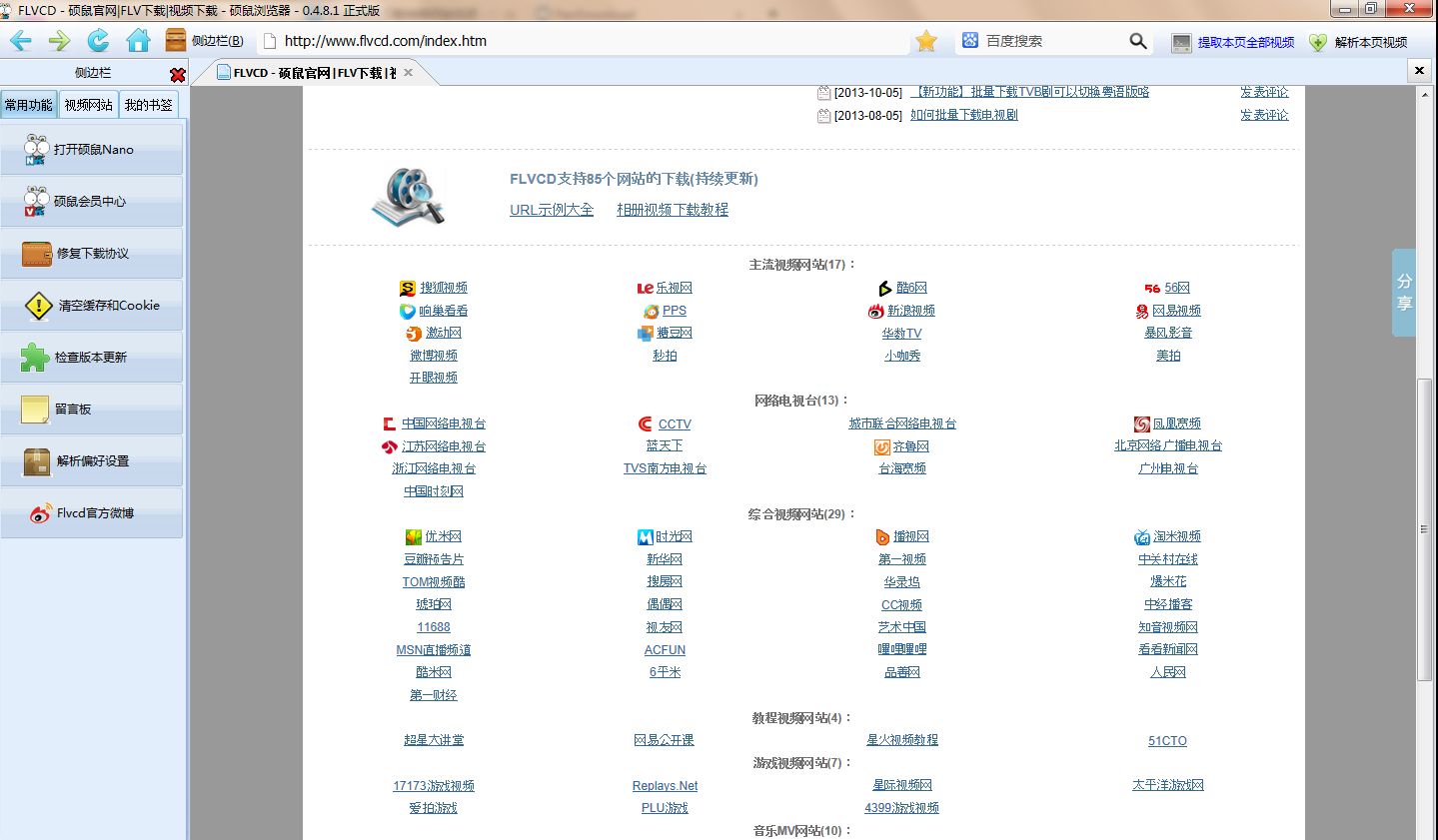The height and width of the screenshot is (840, 1438).
Task: Open the 留言板 message board
Action: pyautogui.click(x=92, y=409)
